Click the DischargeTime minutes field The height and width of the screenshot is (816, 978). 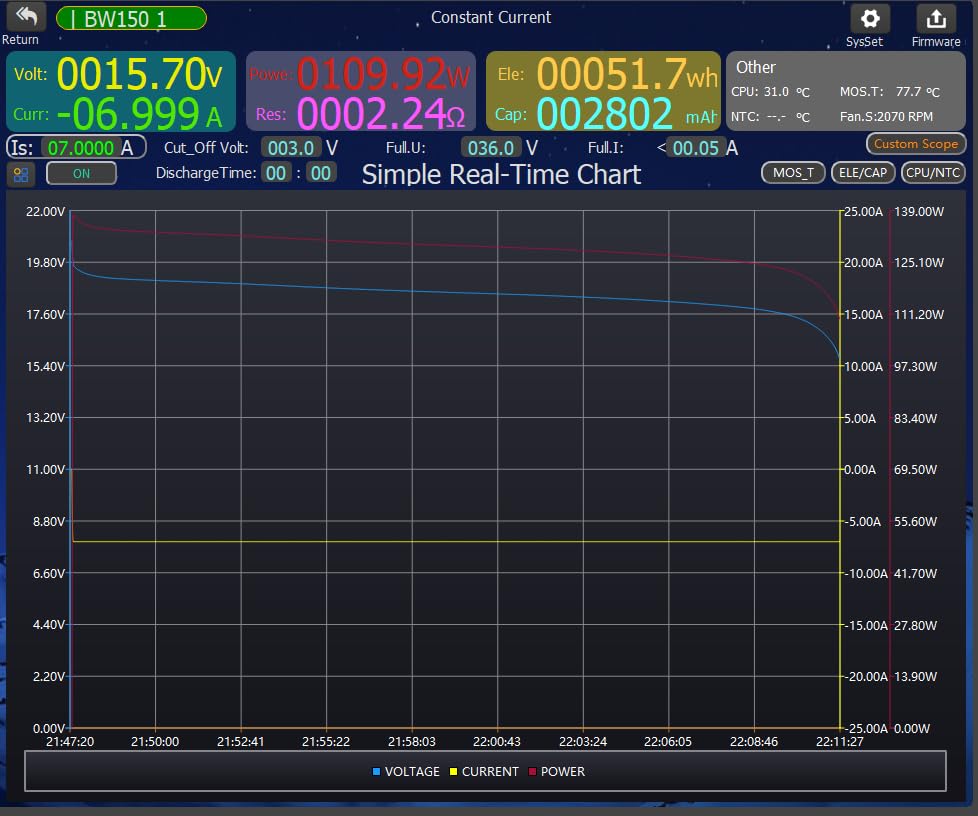320,173
